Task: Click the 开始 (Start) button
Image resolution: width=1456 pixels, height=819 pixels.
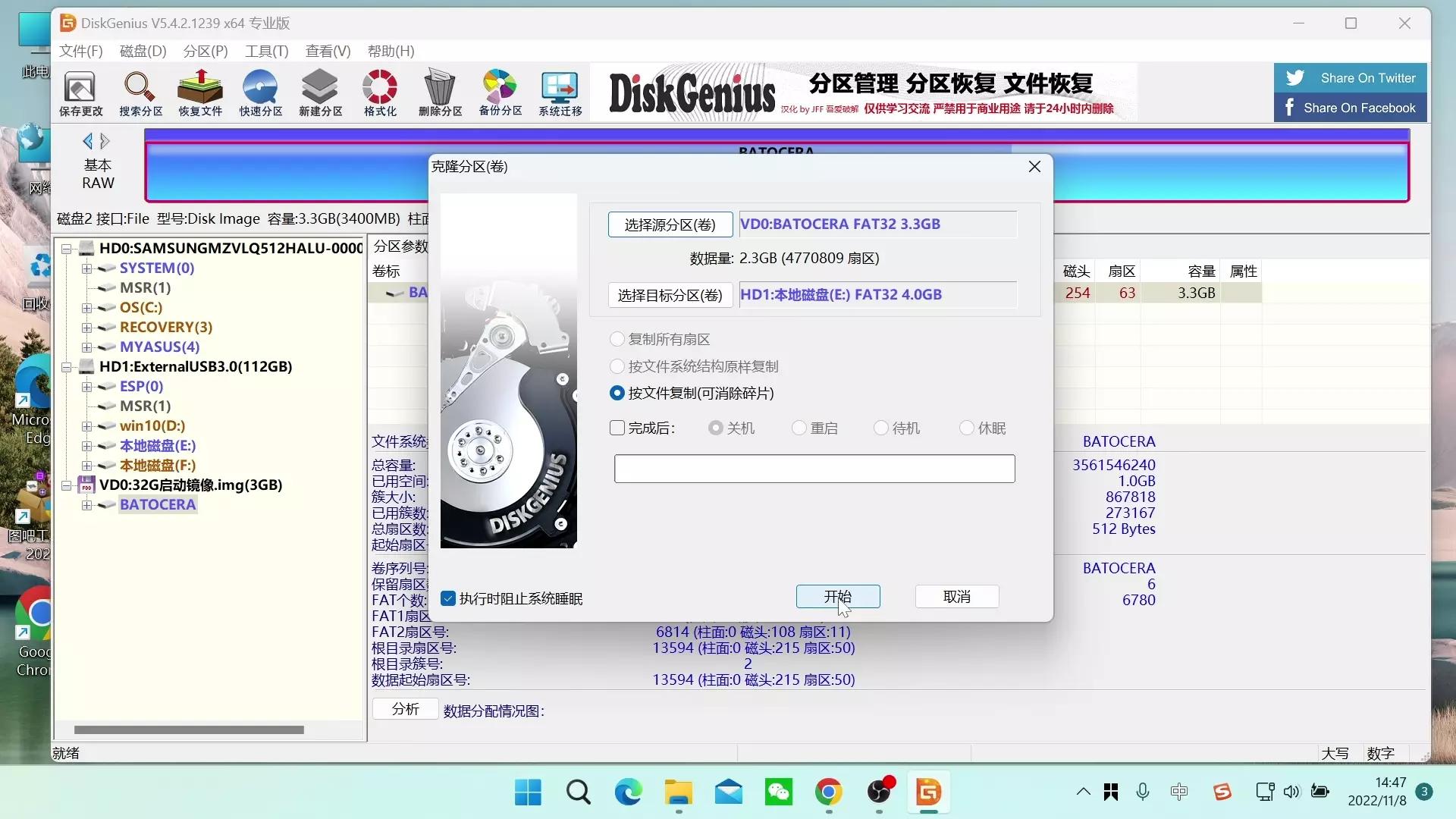Action: (x=838, y=597)
